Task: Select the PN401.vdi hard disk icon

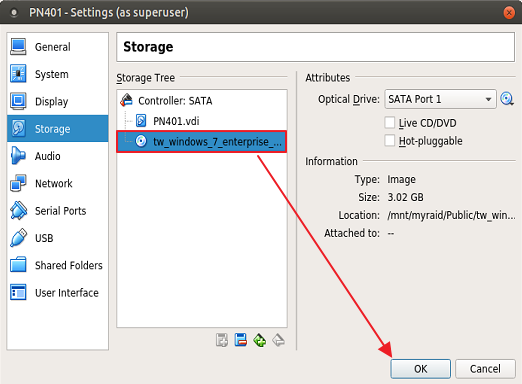Action: click(141, 121)
